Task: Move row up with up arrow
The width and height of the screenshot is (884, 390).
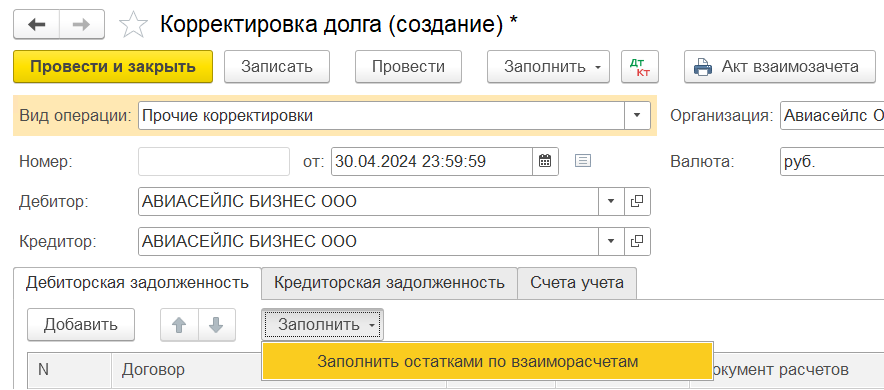Action: click(179, 325)
